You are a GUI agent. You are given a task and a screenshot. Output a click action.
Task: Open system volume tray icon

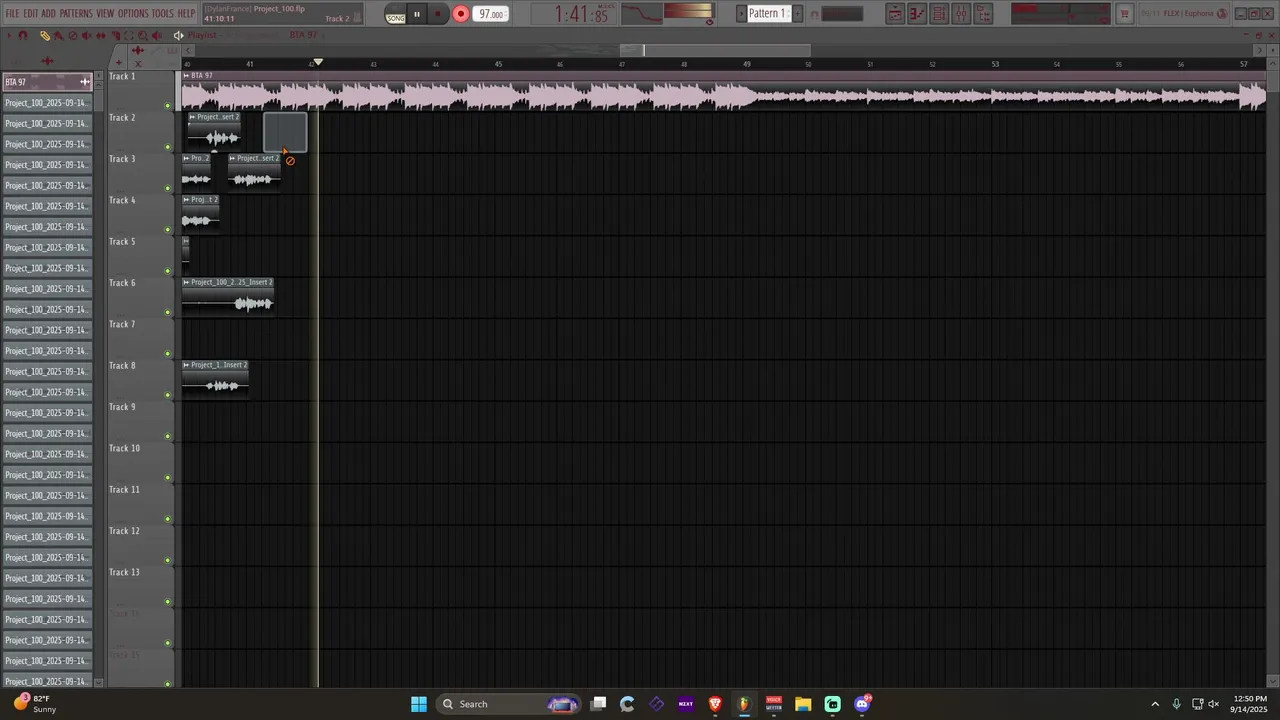tap(1215, 704)
